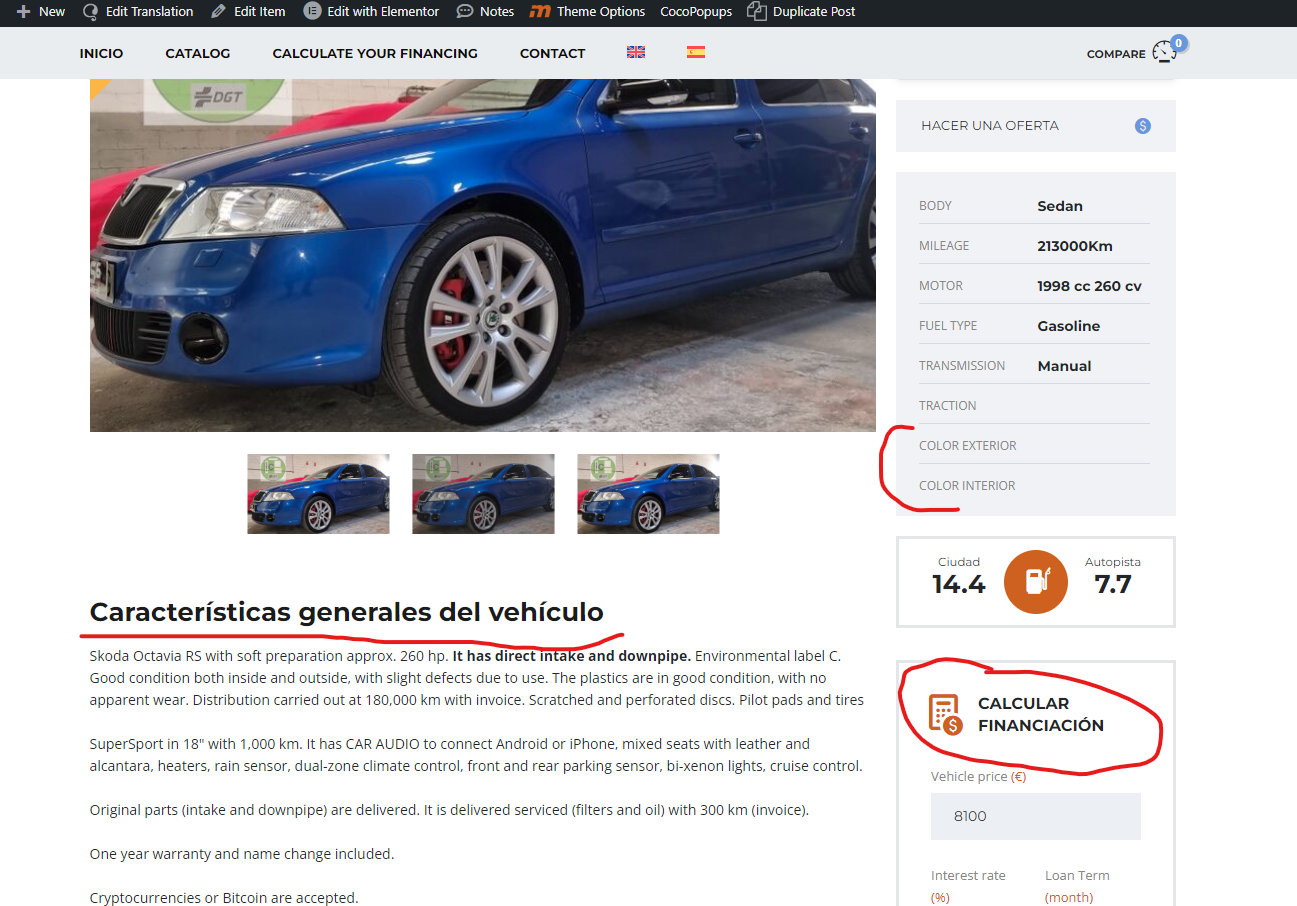Click the Interest rate label

968,886
